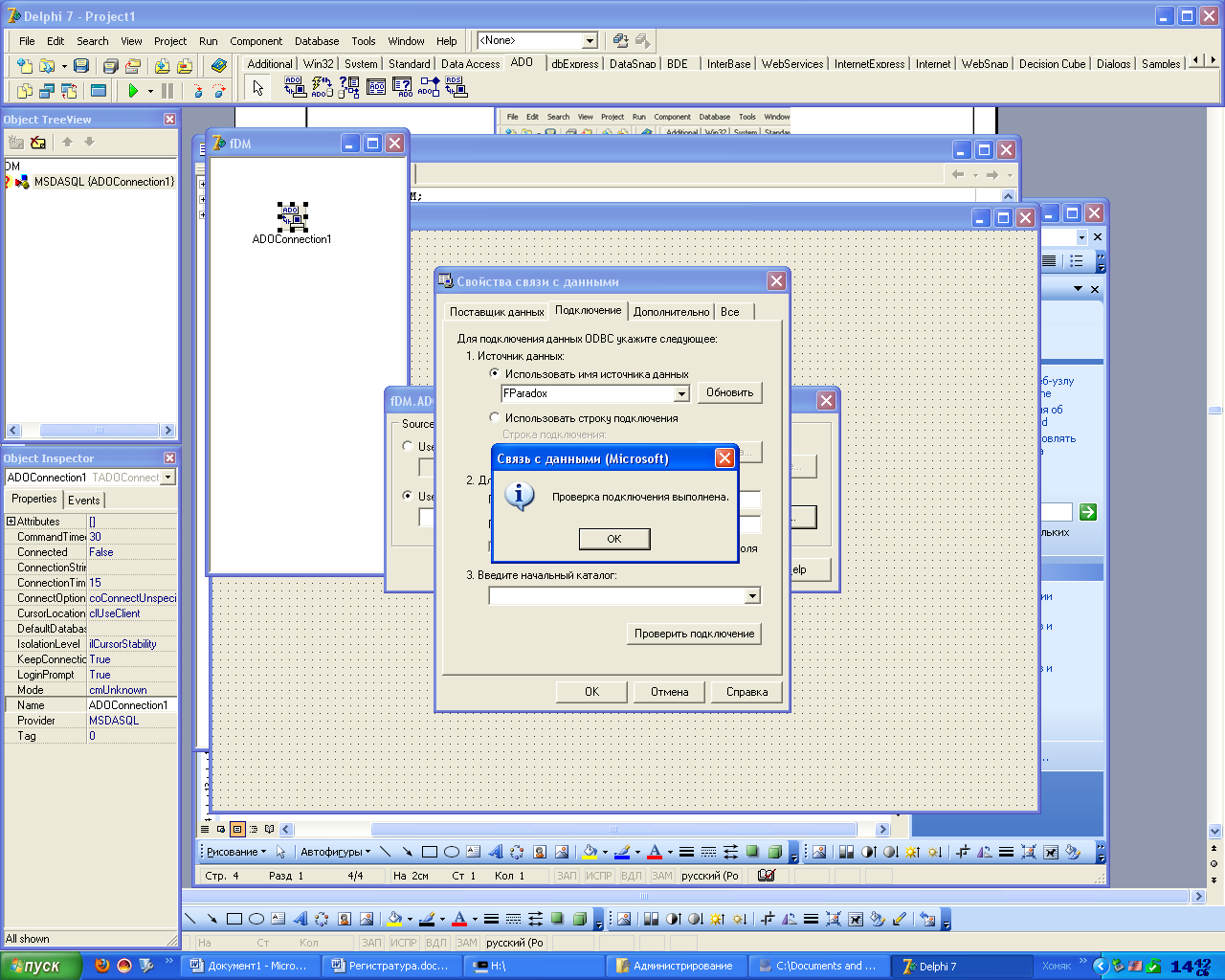Viewport: 1225px width, 980px height.
Task: Click WordArt icon in Word drawing toolbar
Action: (x=495, y=852)
